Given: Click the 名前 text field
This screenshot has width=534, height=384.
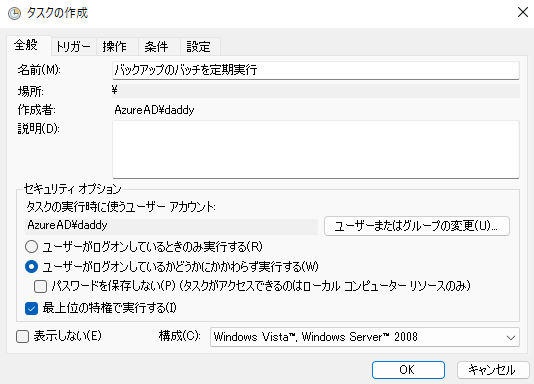Looking at the screenshot, I should [316, 70].
